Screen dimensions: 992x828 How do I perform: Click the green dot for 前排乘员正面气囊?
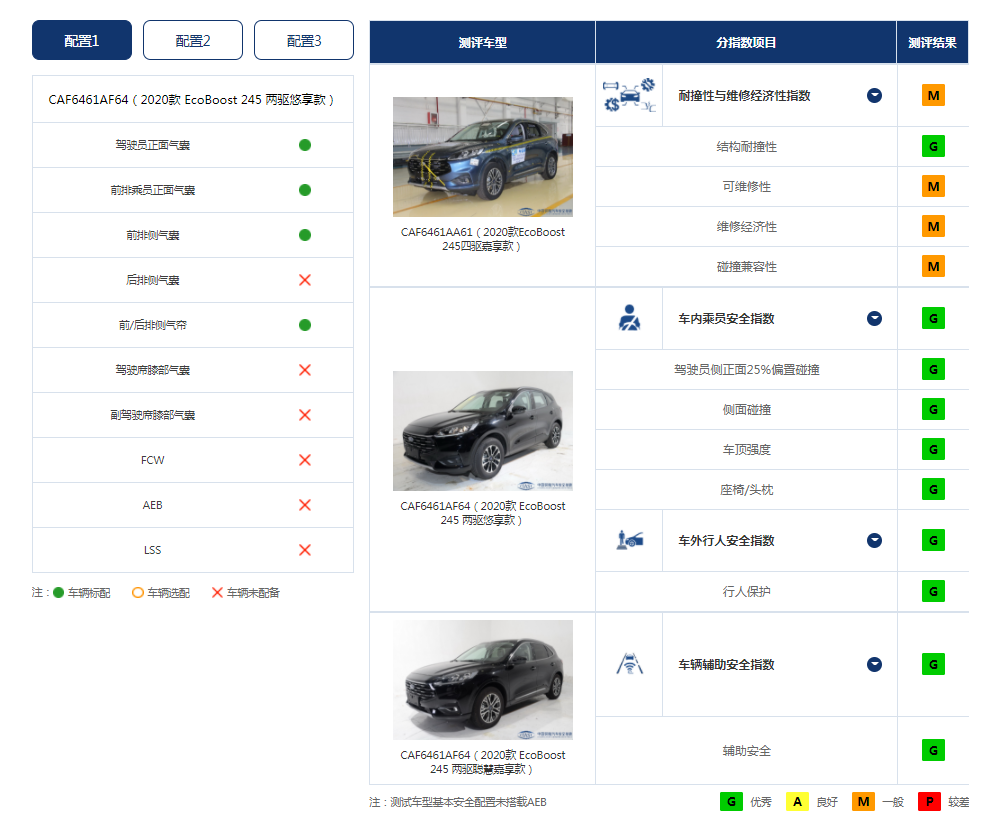point(305,190)
